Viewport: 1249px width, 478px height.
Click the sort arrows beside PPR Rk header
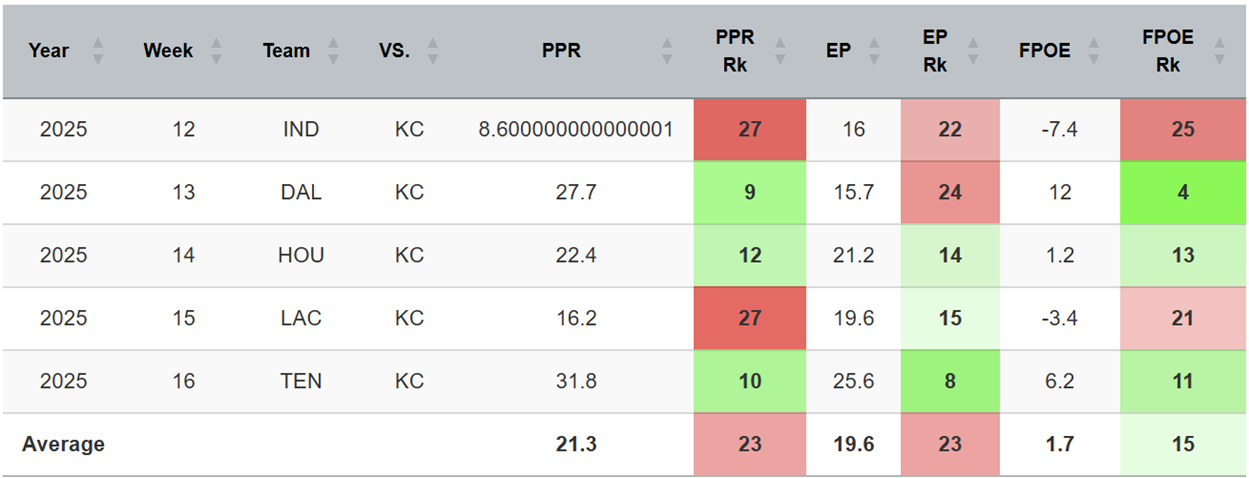click(780, 51)
